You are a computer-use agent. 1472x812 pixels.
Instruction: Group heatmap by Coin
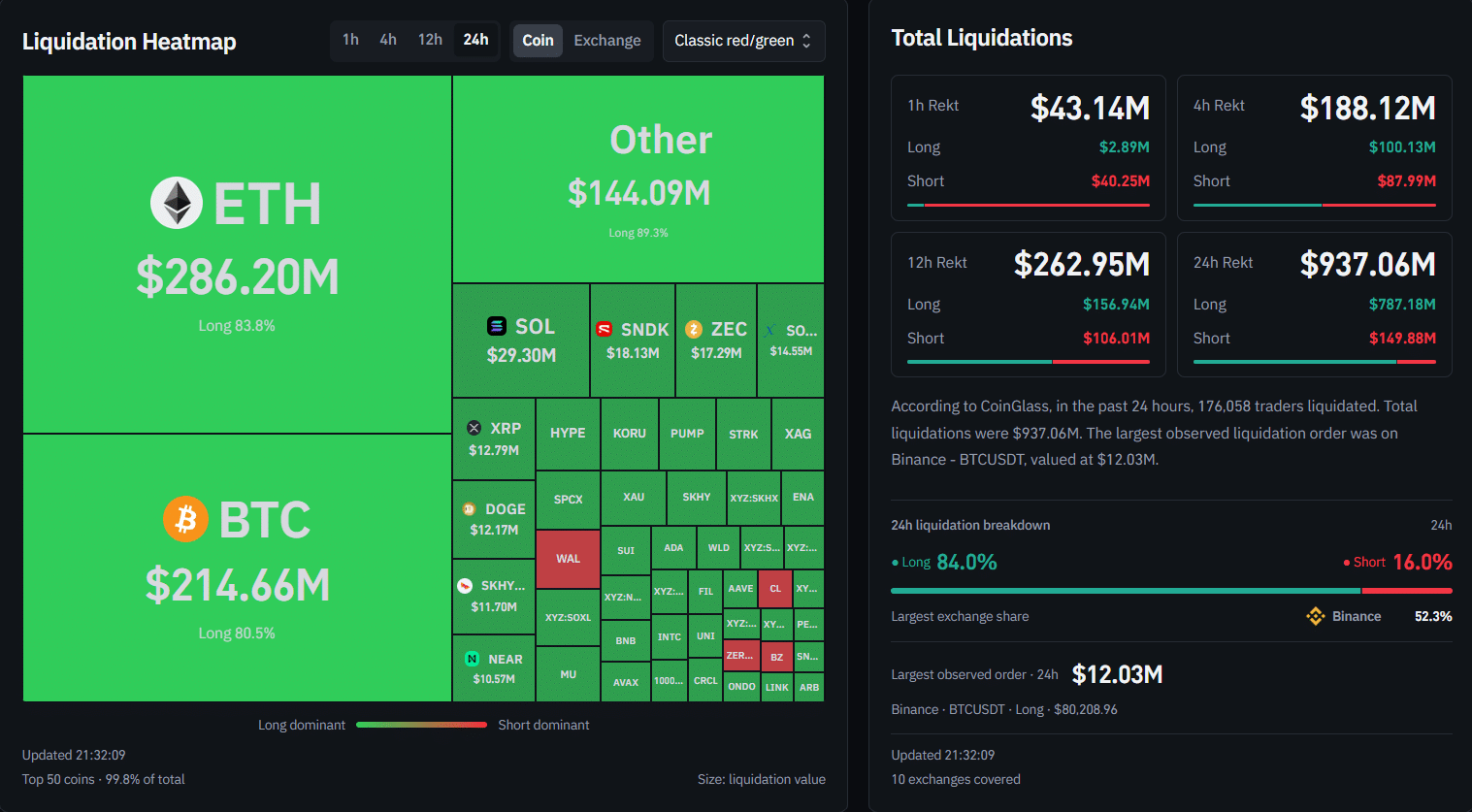click(x=538, y=41)
